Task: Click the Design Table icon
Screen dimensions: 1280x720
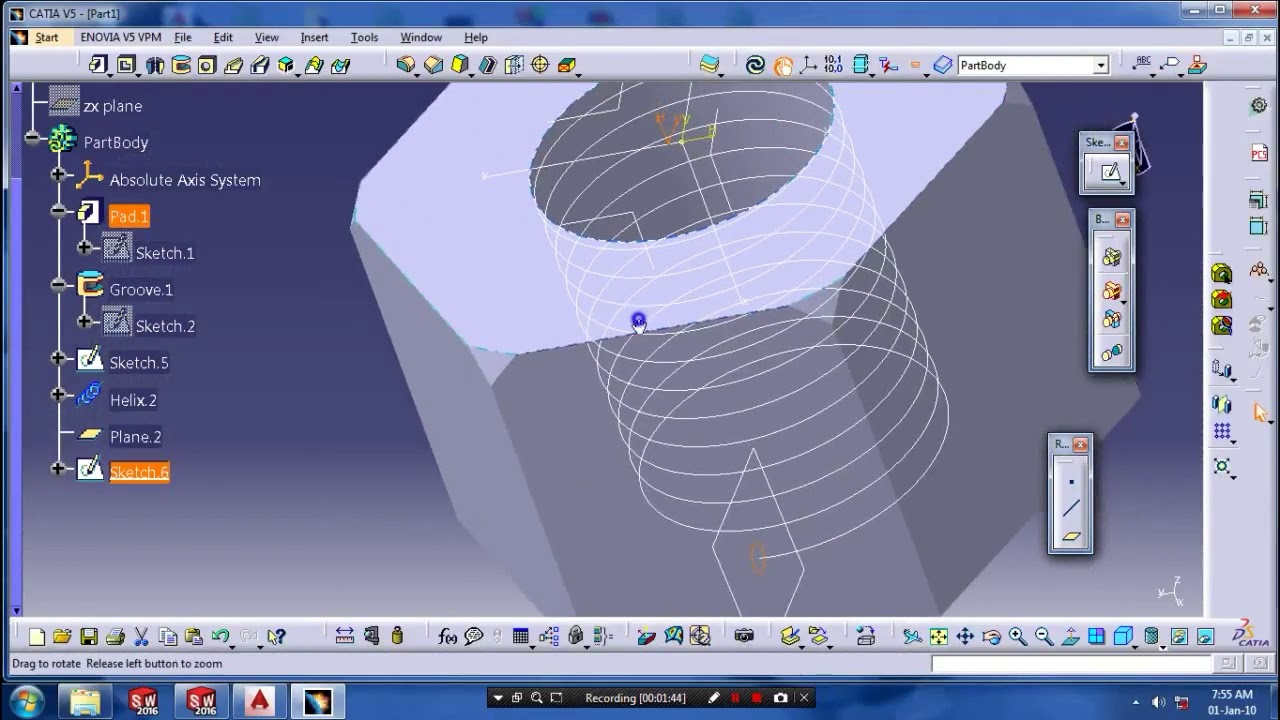Action: point(520,636)
